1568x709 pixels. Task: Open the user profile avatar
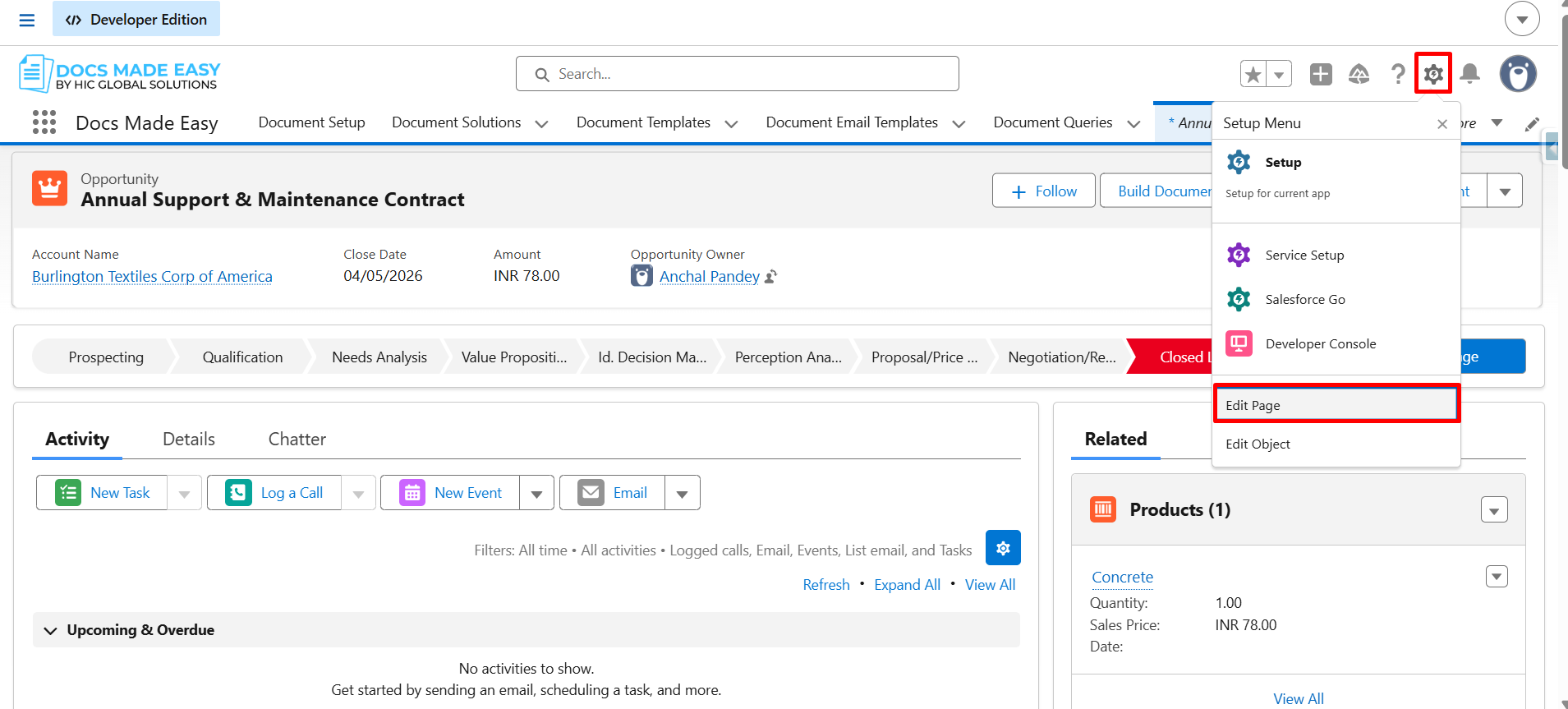pos(1518,74)
